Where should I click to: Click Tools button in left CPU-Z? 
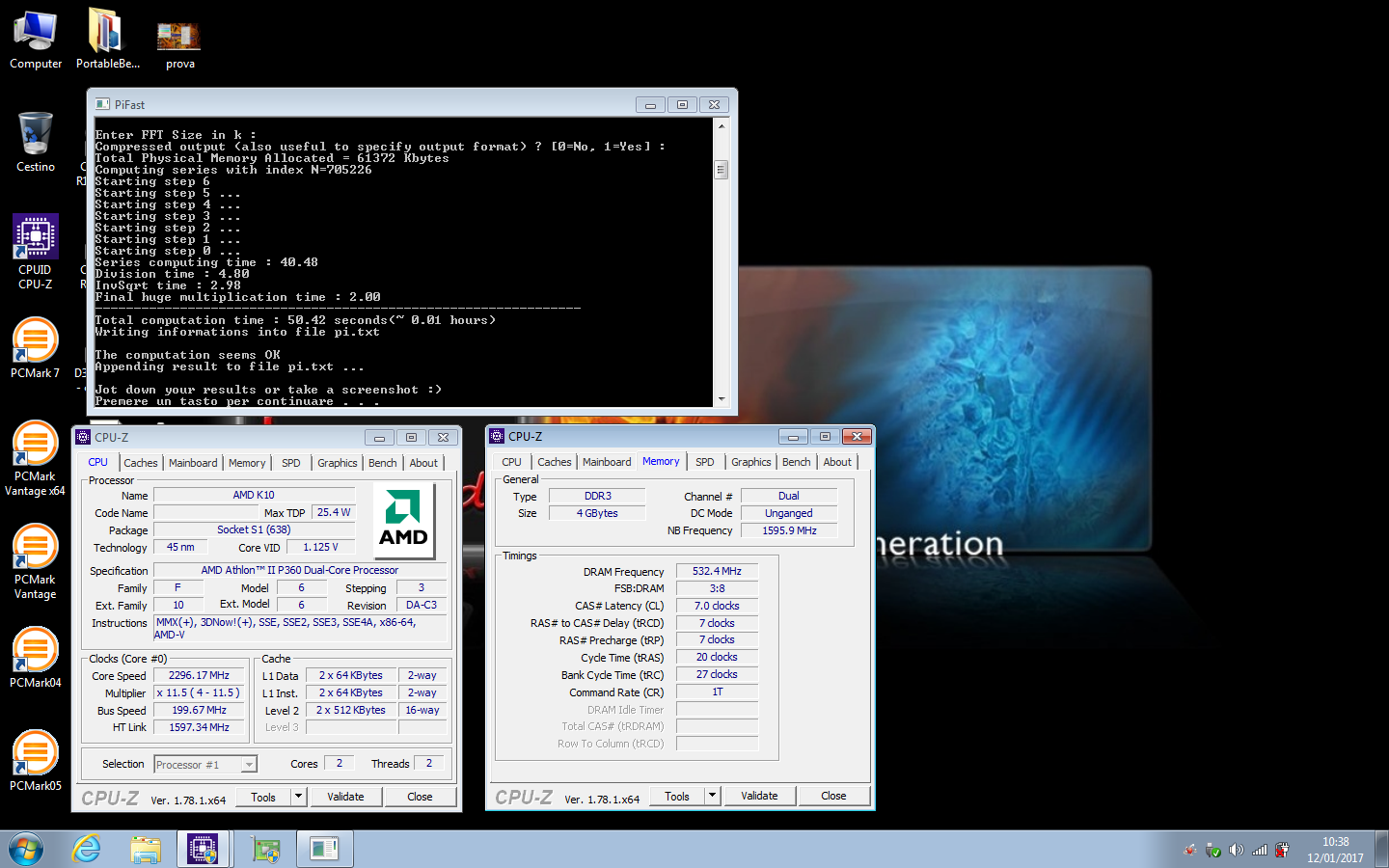263,797
